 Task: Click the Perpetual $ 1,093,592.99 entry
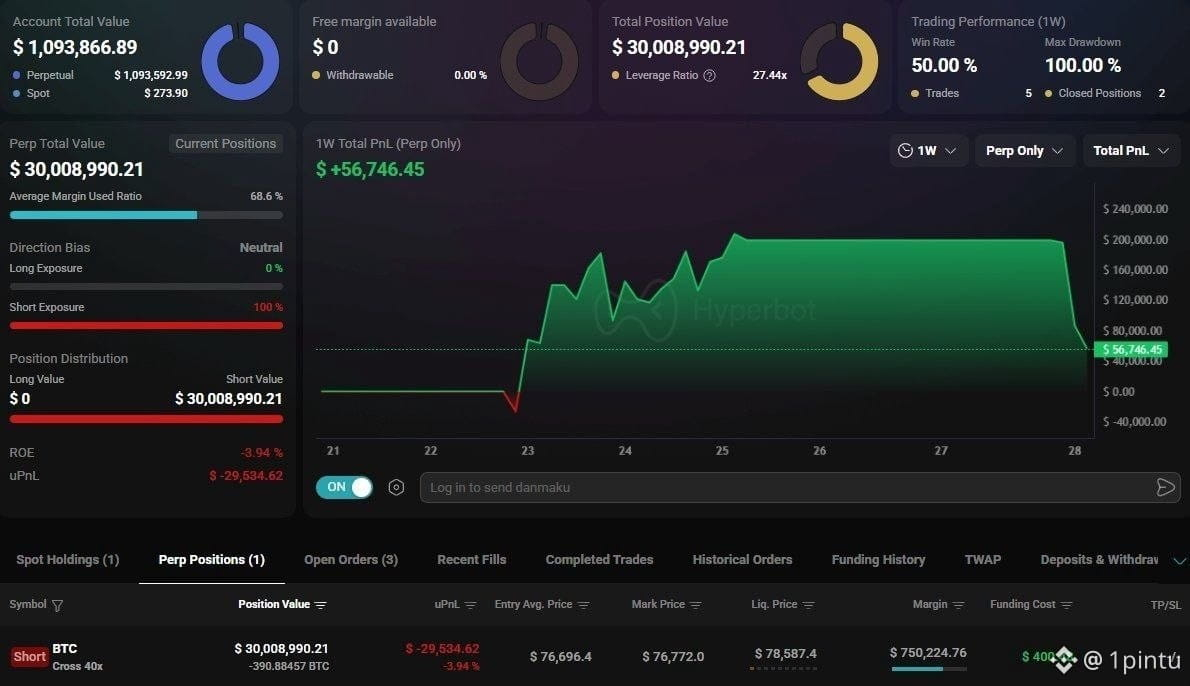(x=100, y=75)
